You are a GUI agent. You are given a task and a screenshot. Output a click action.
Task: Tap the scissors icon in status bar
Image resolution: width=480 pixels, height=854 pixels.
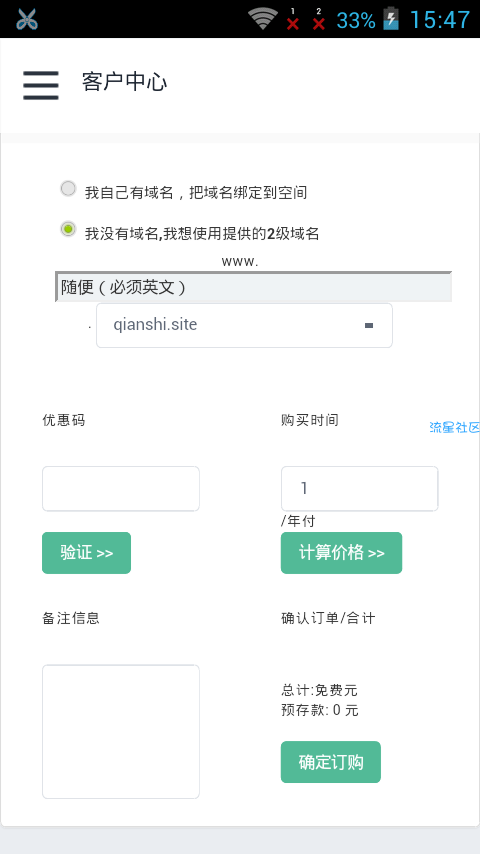(x=27, y=20)
